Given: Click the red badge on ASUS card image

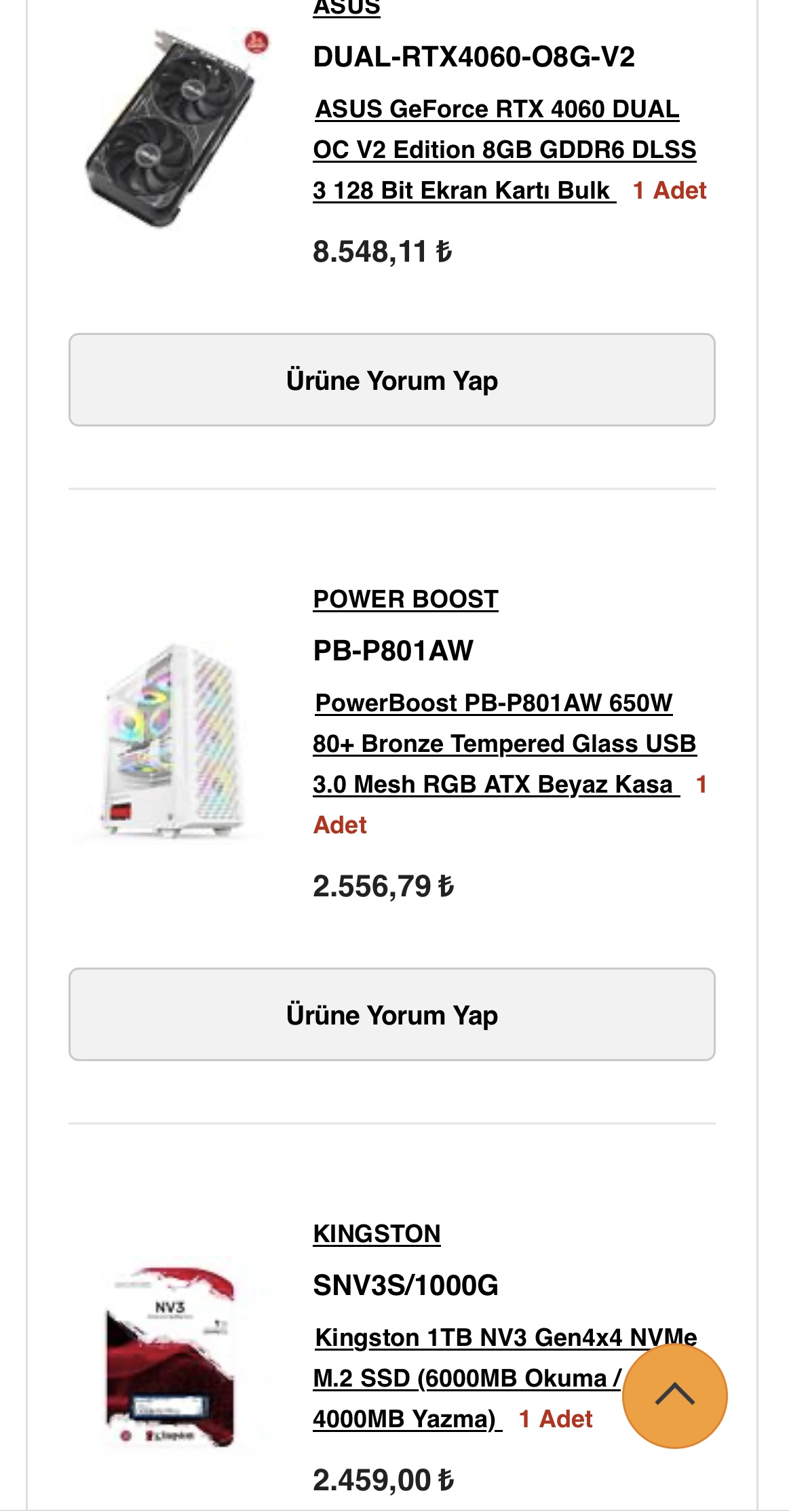Looking at the screenshot, I should pos(256,43).
